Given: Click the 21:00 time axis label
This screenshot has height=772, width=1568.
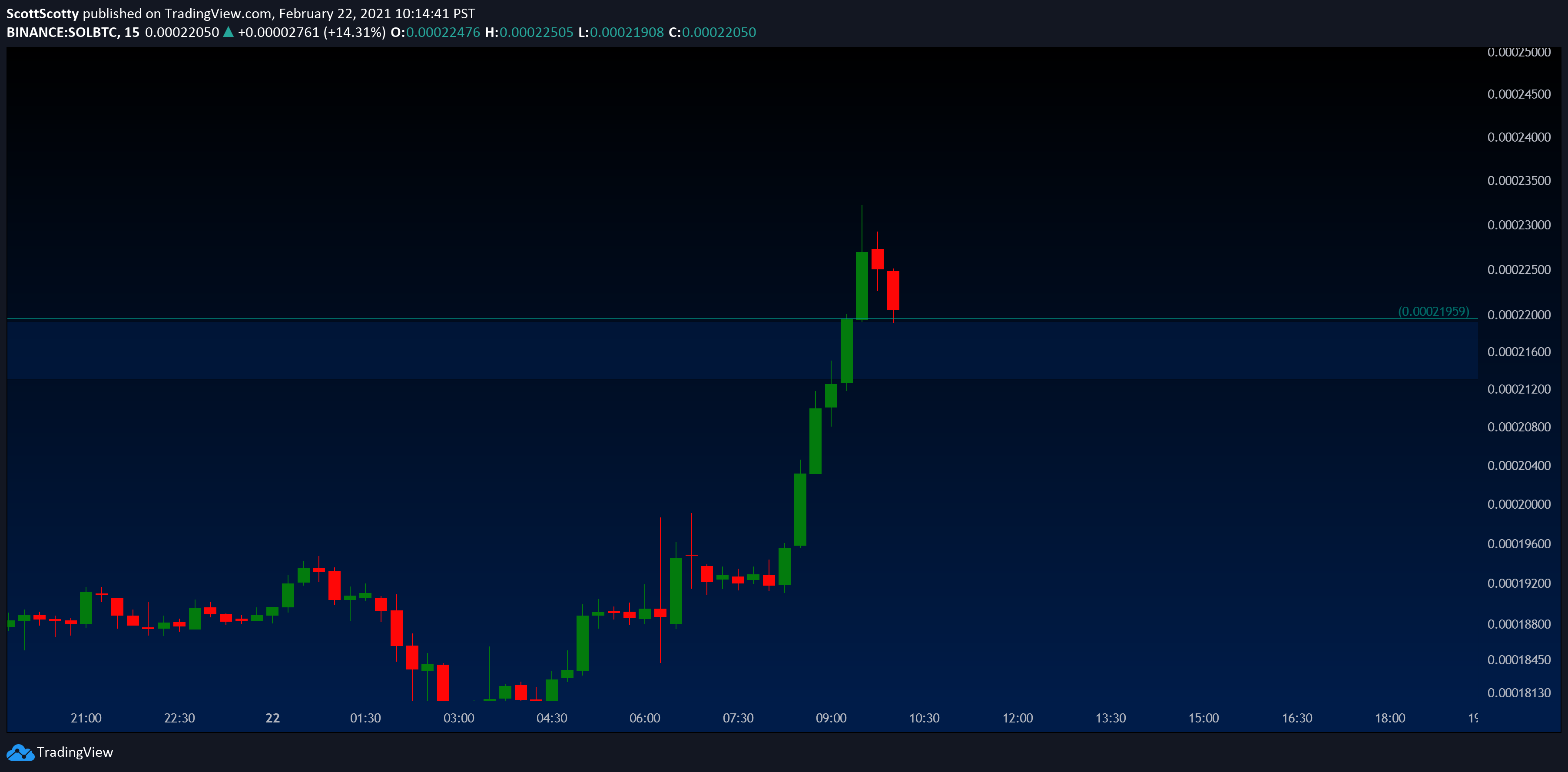Looking at the screenshot, I should pyautogui.click(x=86, y=718).
